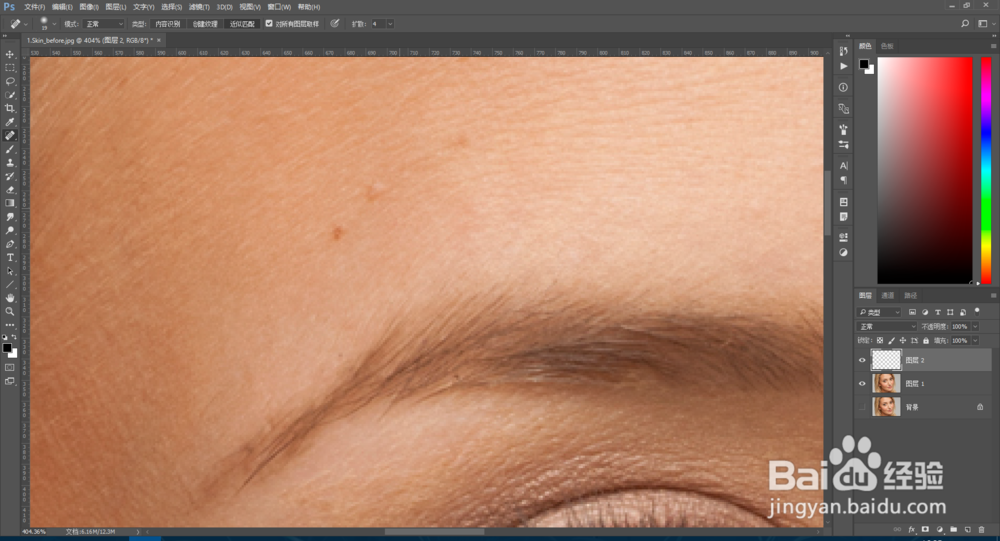Select the Brush tool
The height and width of the screenshot is (541, 1000).
10,149
